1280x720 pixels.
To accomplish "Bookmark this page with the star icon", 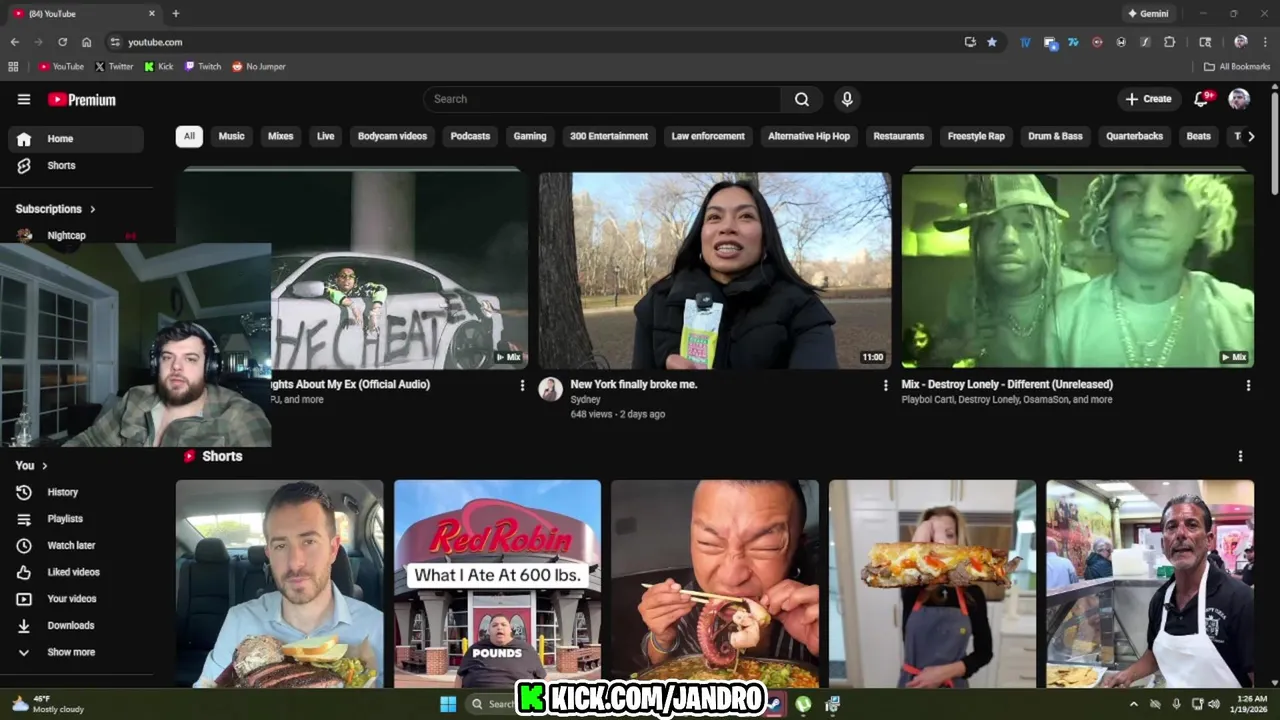I will click(x=992, y=42).
